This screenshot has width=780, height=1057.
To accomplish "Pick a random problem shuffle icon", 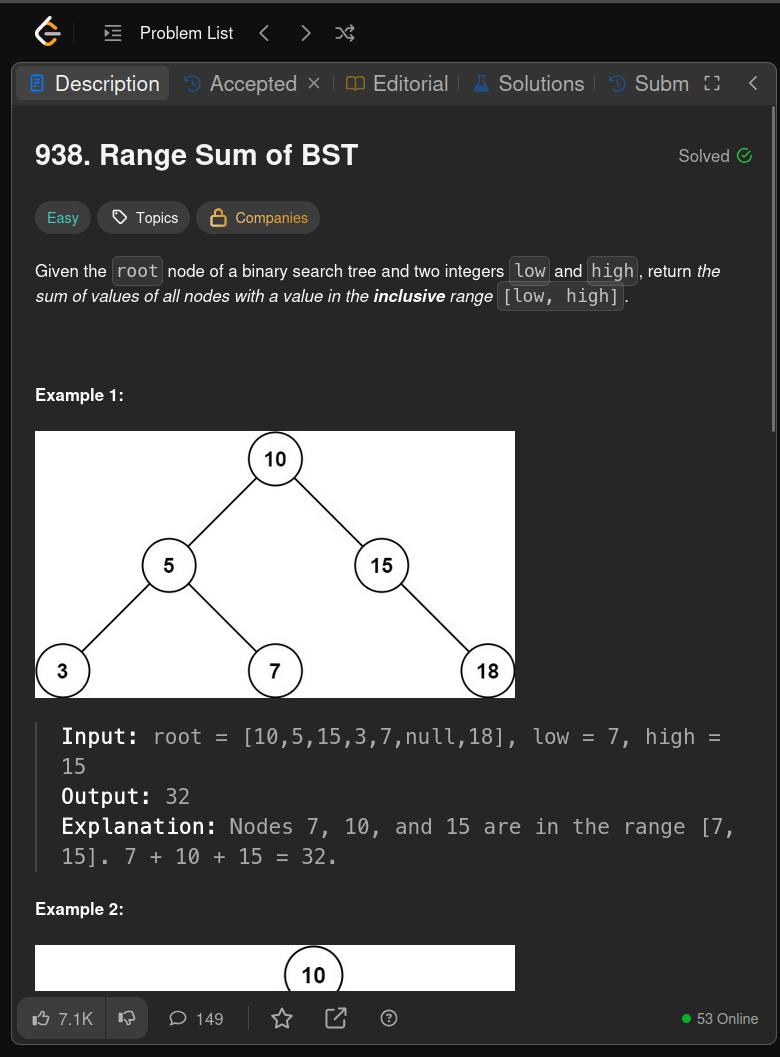I will tap(345, 33).
